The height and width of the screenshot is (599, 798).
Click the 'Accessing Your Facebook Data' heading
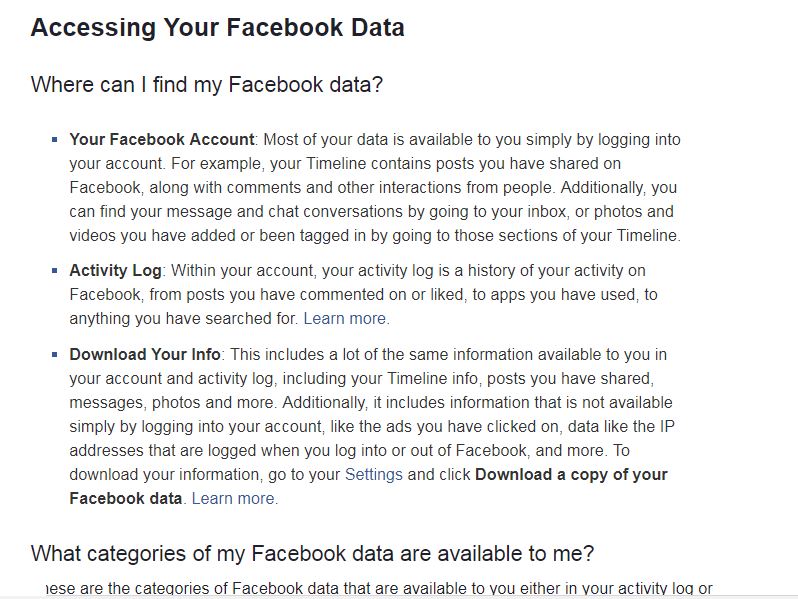pos(217,28)
